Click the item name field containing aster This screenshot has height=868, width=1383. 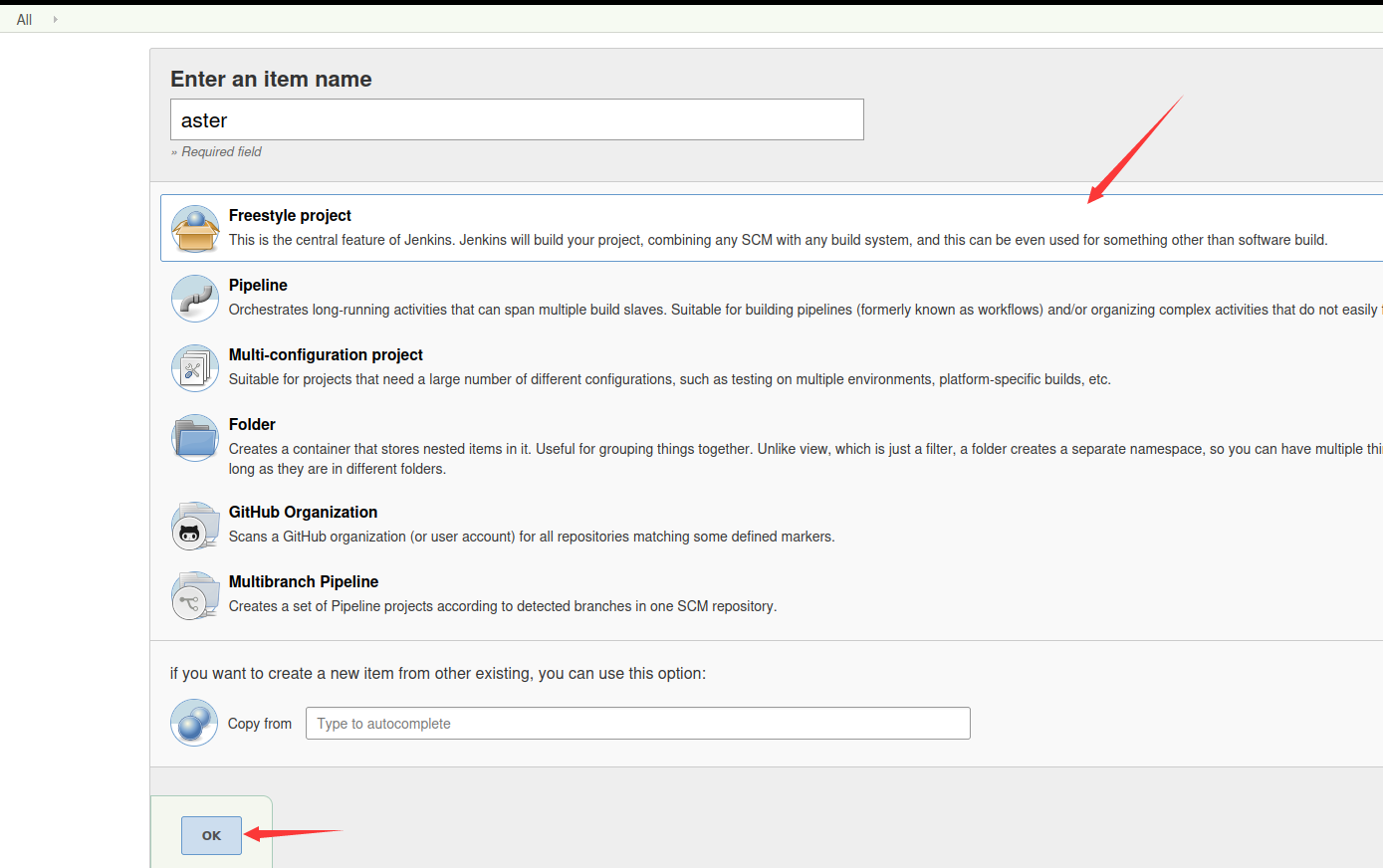(x=517, y=119)
